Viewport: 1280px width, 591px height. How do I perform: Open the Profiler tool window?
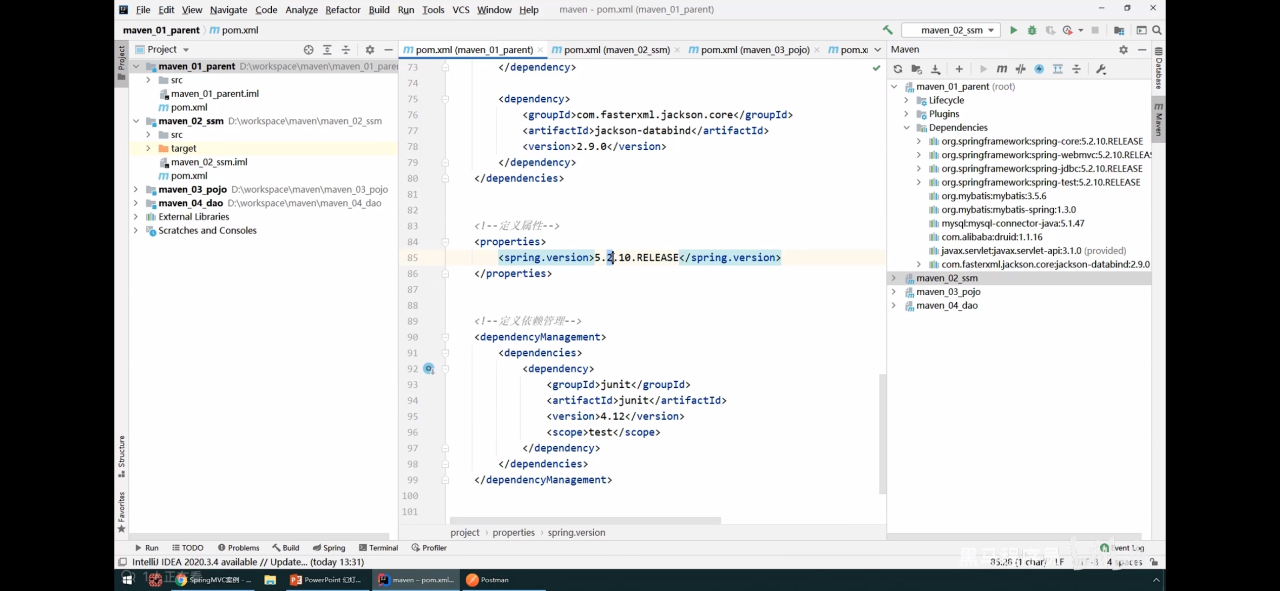click(428, 548)
